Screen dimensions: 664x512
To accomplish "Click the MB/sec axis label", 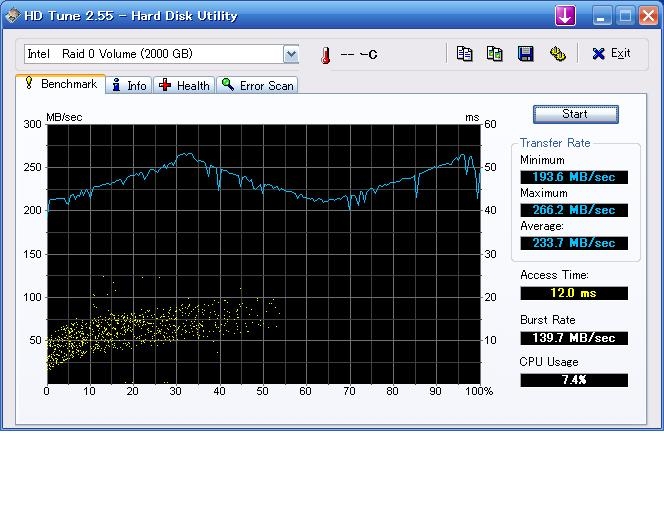I will (64, 117).
